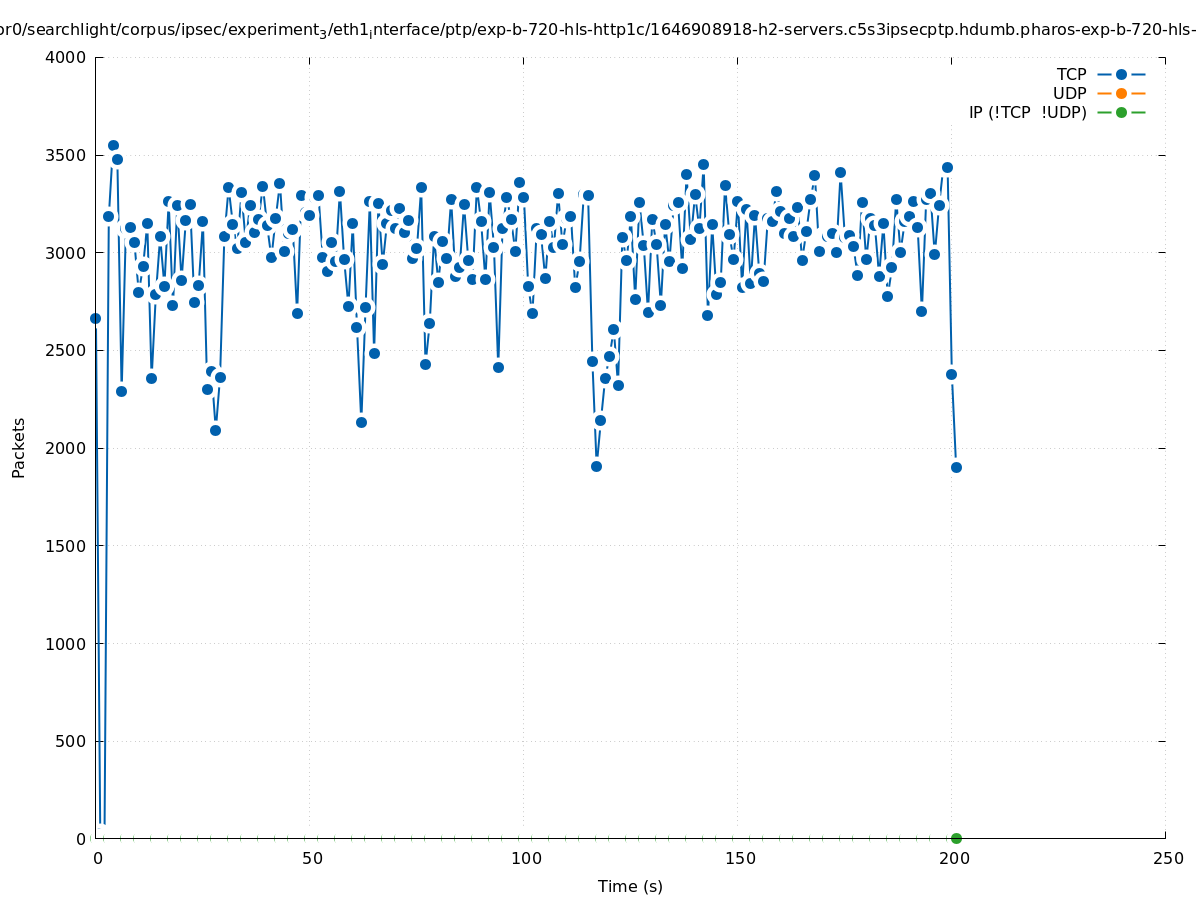
Task: Click the 2000 y-axis tick label
Action: click(66, 448)
